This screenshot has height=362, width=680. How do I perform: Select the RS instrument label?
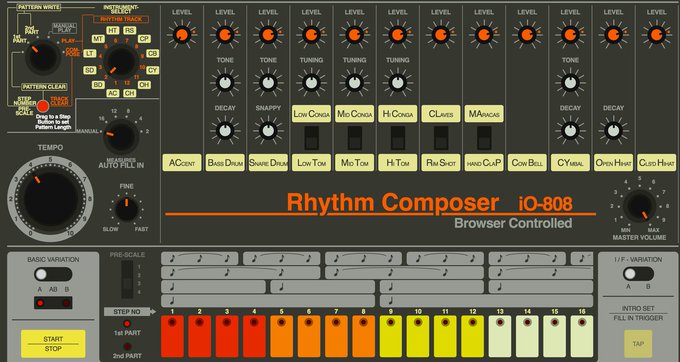click(129, 30)
